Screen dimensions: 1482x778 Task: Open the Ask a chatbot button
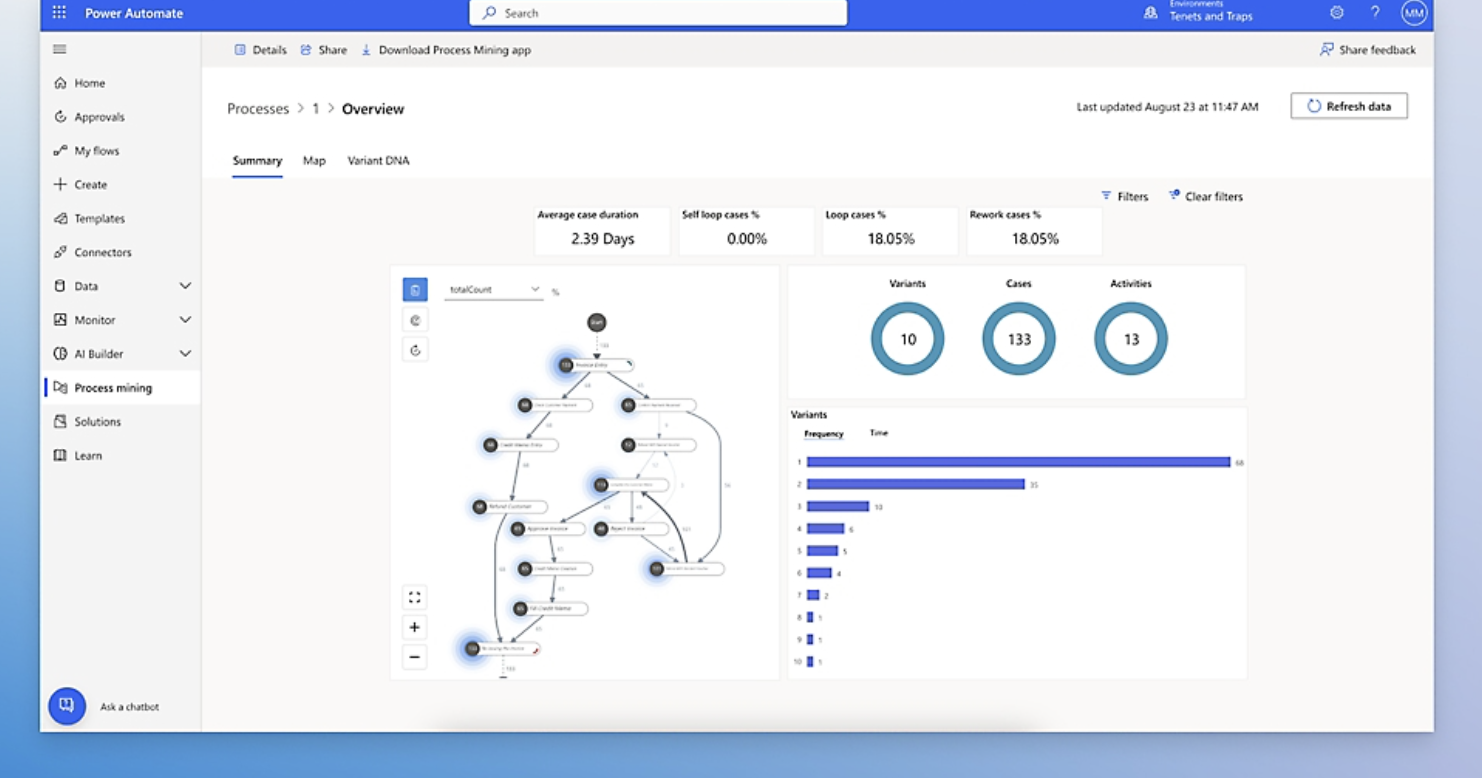67,706
